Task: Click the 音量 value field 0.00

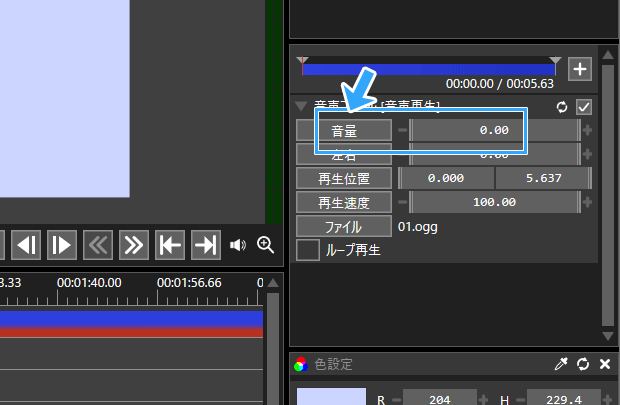Action: click(x=494, y=130)
